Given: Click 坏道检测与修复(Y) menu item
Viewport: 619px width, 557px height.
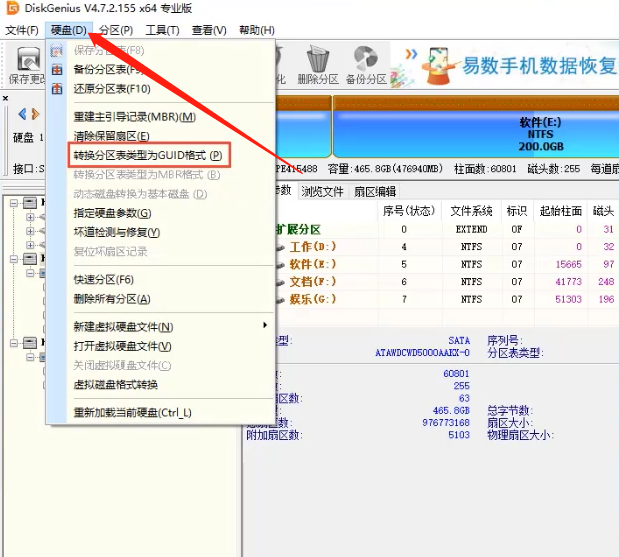Looking at the screenshot, I should pyautogui.click(x=116, y=232).
